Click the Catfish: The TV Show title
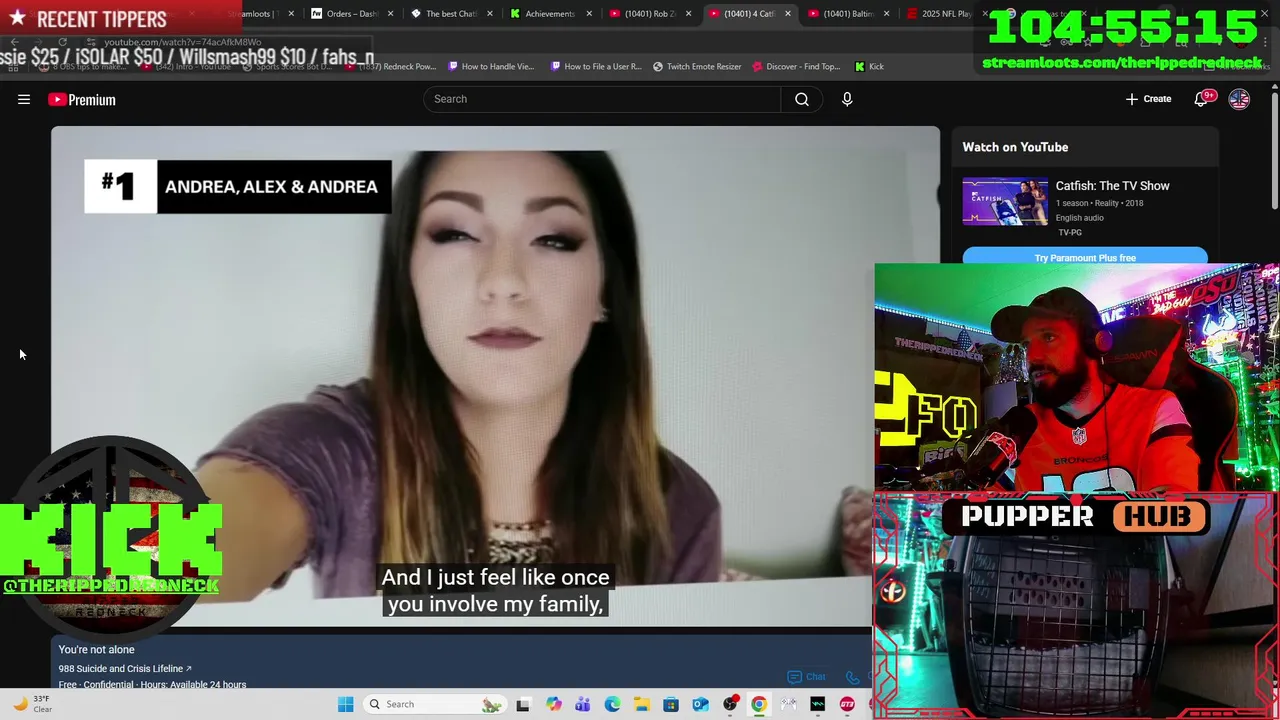1280x720 pixels. click(x=1112, y=186)
